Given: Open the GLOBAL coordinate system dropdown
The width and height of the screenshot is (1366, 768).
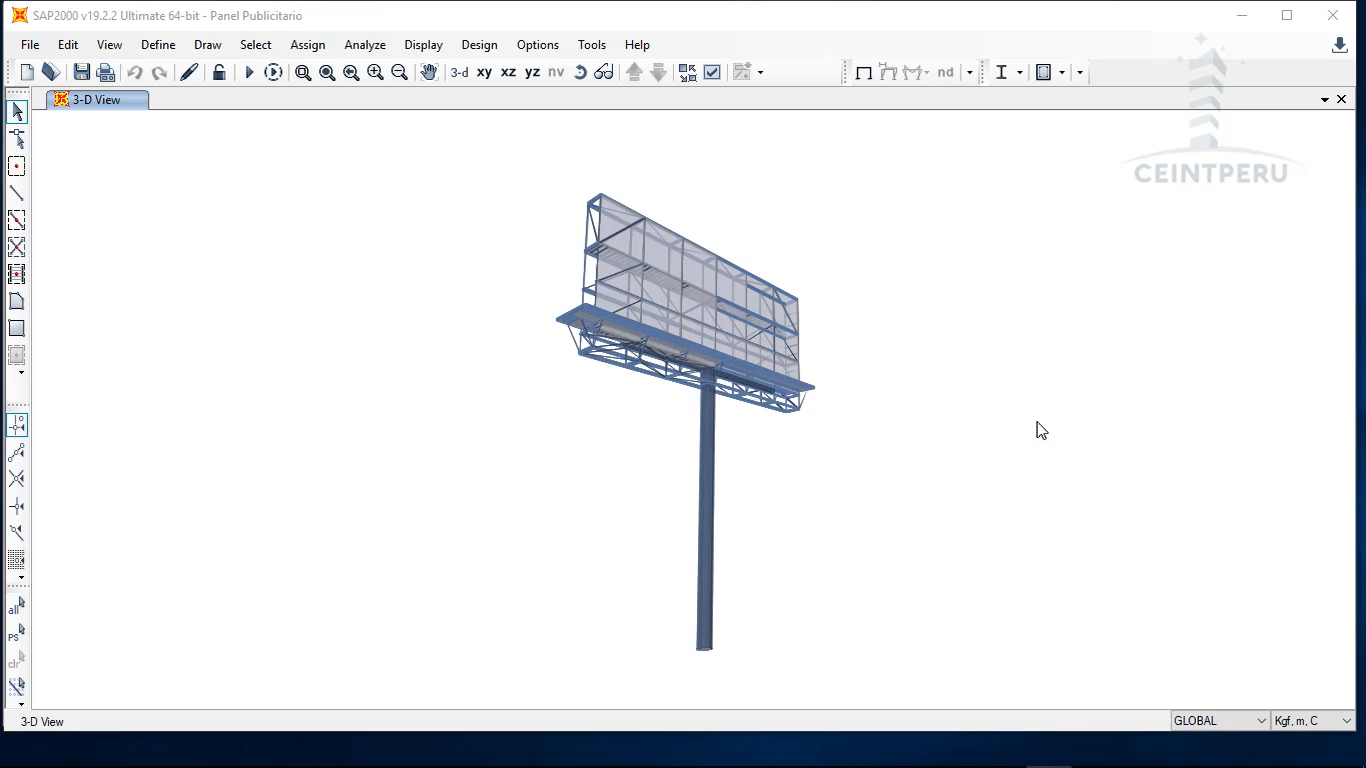Looking at the screenshot, I should tap(1220, 721).
